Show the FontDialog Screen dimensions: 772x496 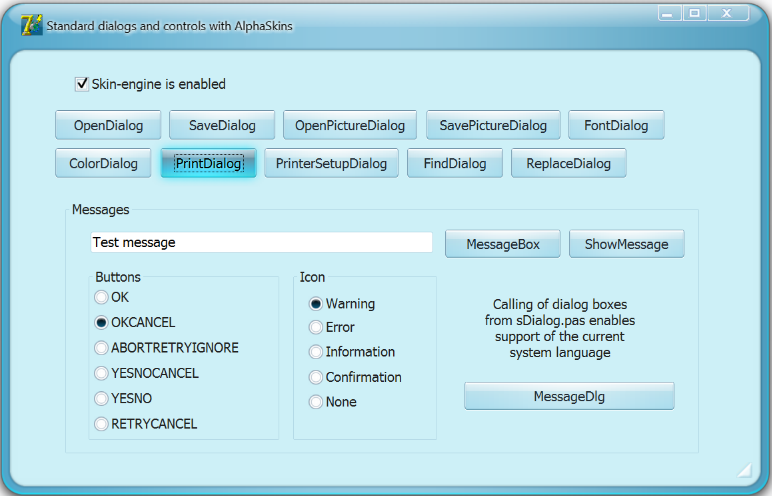pyautogui.click(x=616, y=126)
